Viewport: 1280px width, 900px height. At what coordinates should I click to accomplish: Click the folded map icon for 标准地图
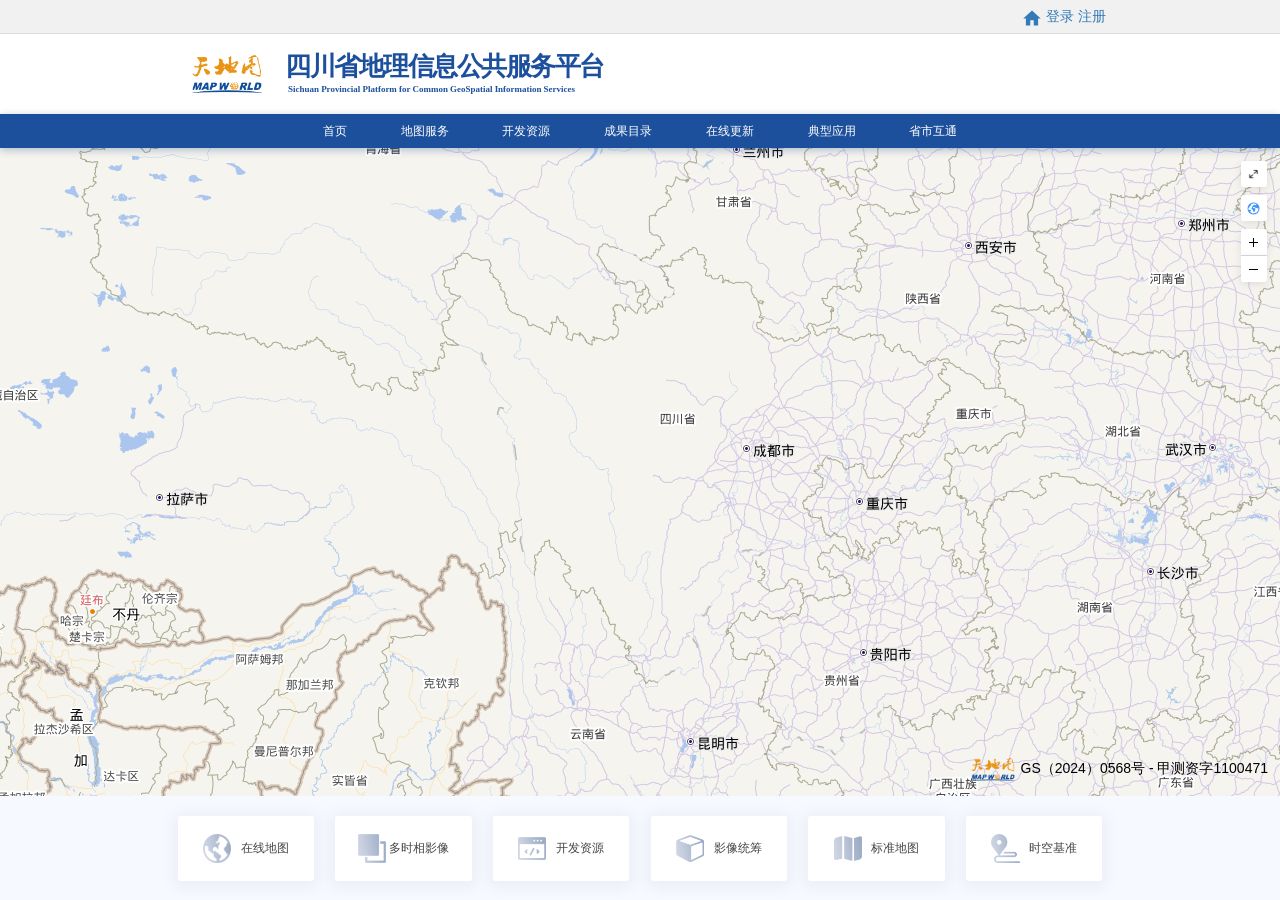(x=848, y=848)
